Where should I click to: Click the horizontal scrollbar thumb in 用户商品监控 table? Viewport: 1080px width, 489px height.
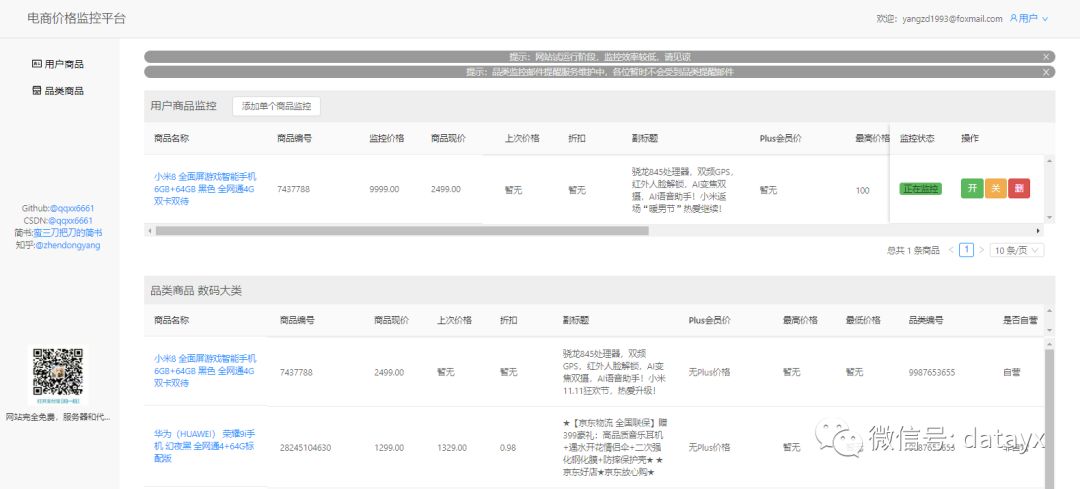pos(402,231)
